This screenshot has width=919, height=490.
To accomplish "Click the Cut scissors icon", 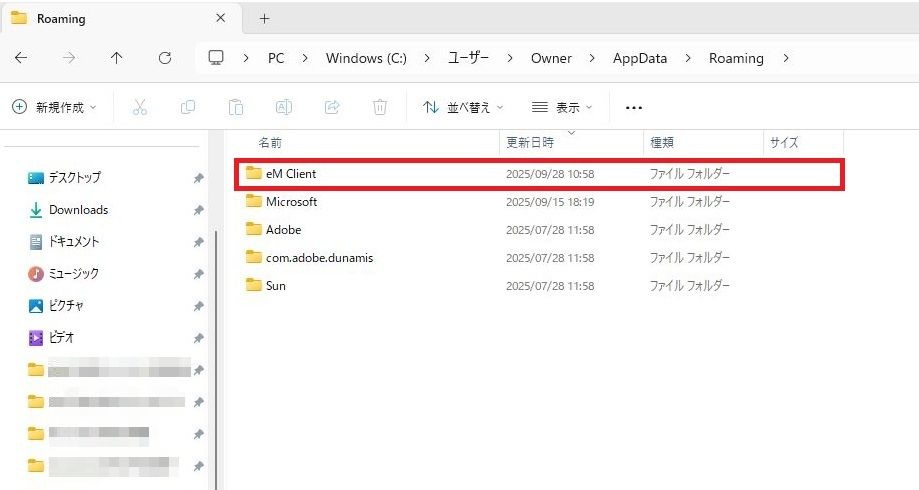I will tap(140, 107).
